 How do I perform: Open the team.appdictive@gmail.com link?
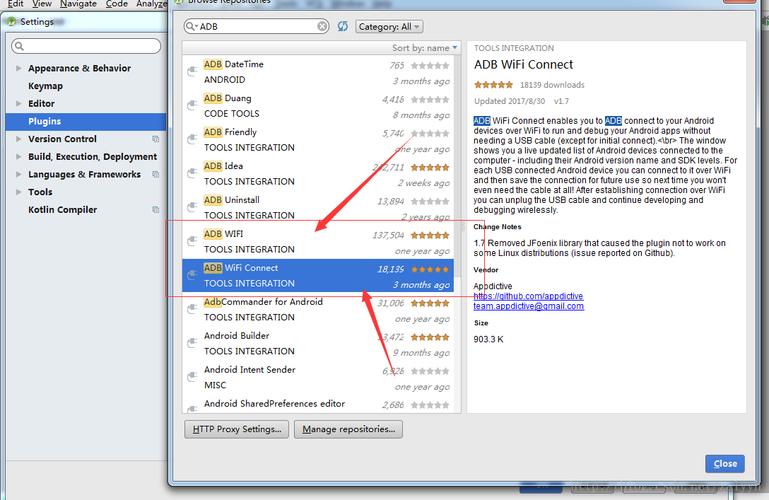529,306
